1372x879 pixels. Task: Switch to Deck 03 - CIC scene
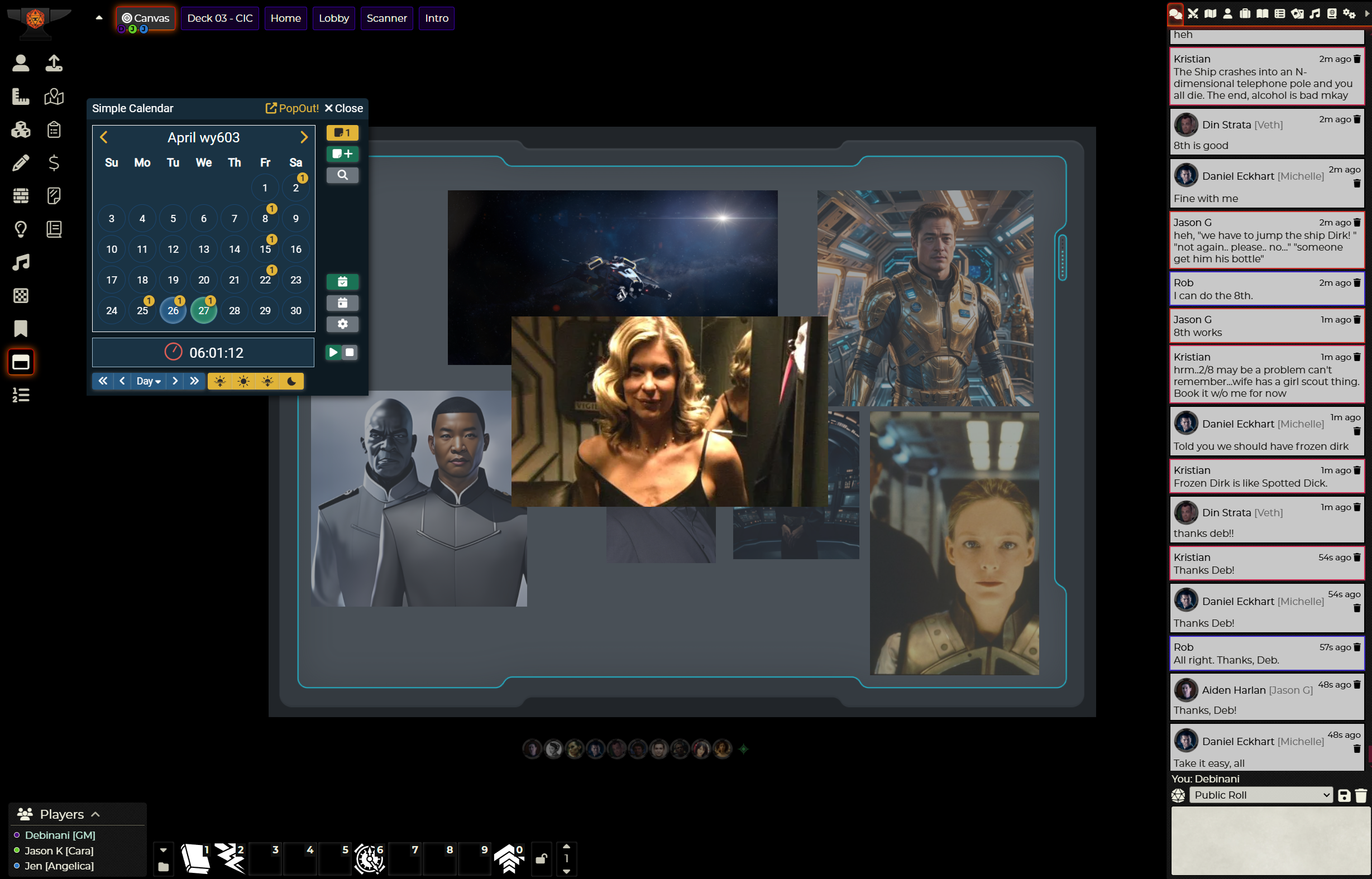tap(220, 18)
